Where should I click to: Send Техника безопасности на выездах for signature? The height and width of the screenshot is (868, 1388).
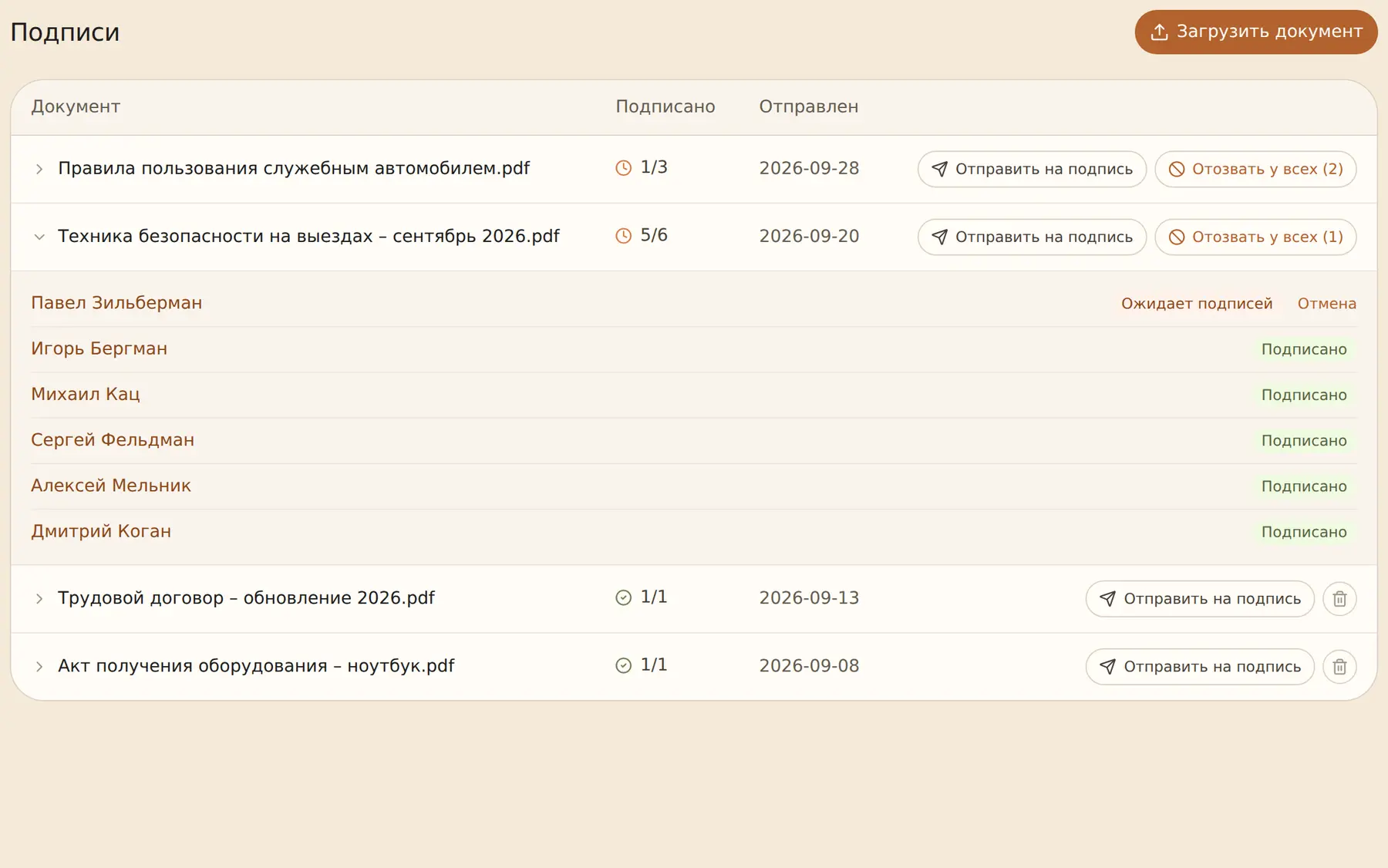click(1032, 237)
